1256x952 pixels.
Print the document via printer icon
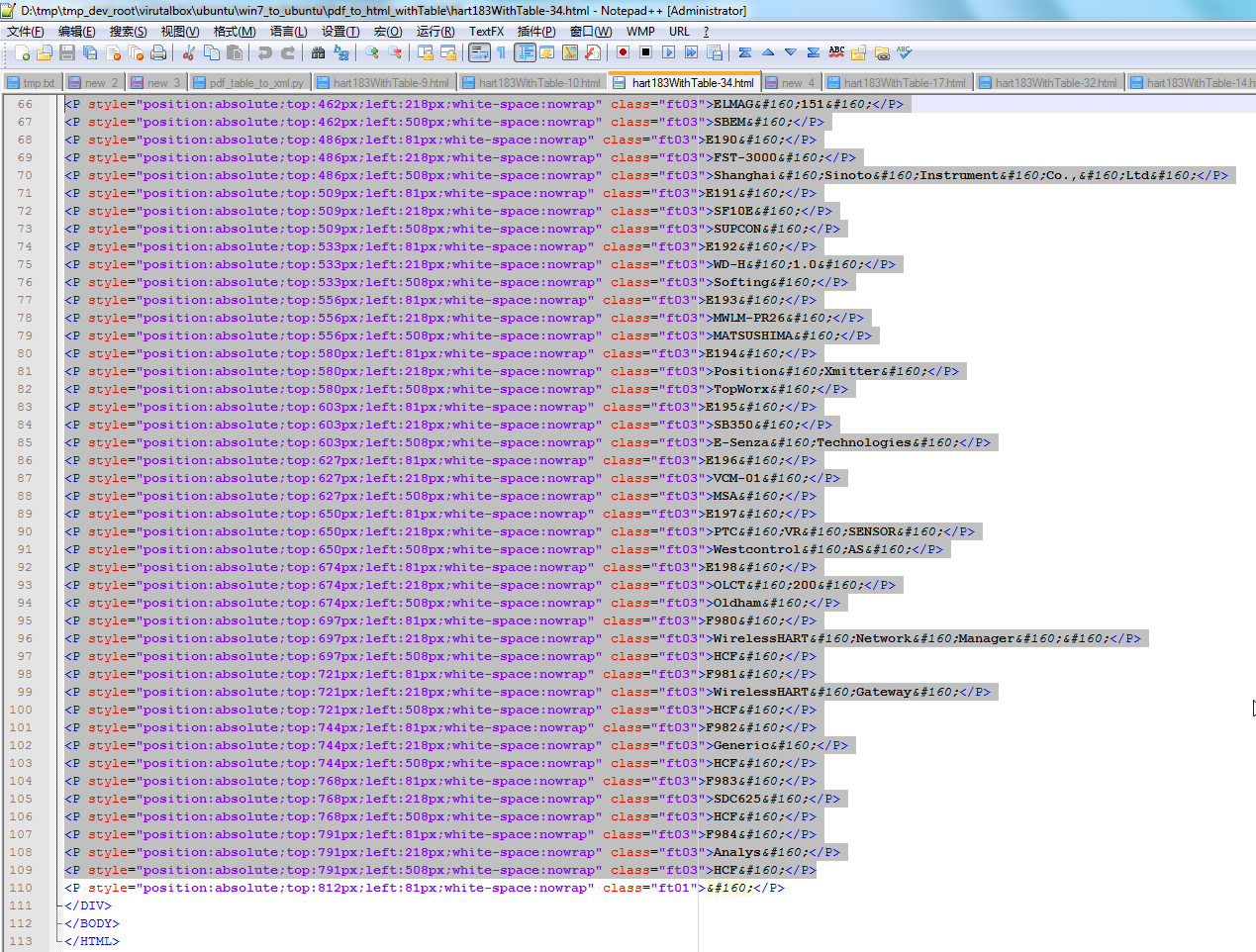158,52
